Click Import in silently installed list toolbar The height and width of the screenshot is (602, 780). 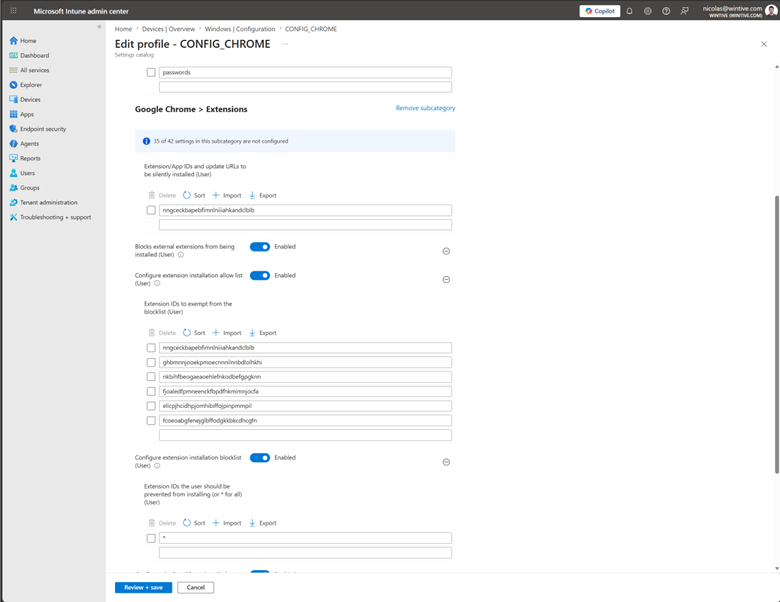[x=227, y=196]
